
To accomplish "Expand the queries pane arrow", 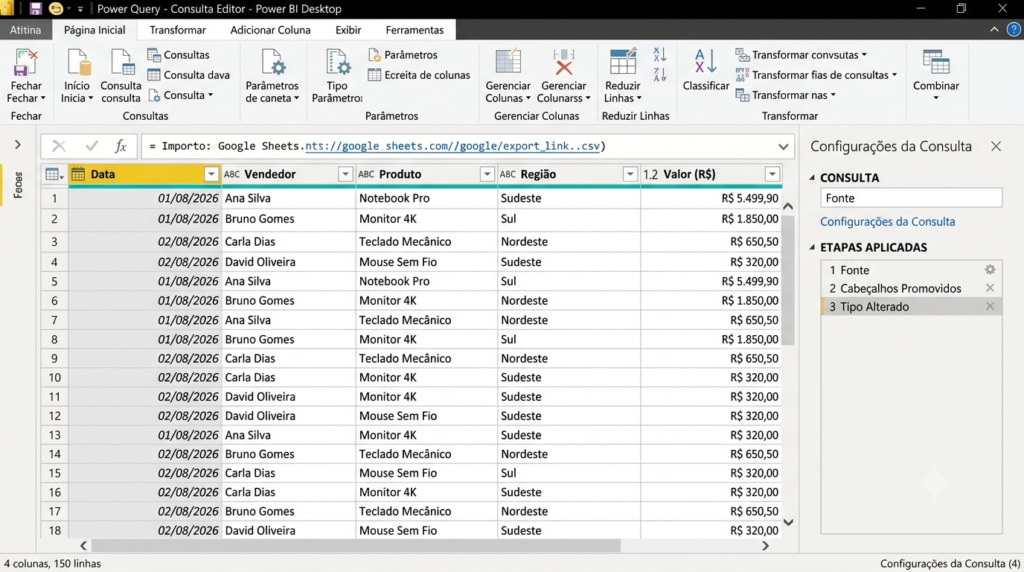I will 18,145.
